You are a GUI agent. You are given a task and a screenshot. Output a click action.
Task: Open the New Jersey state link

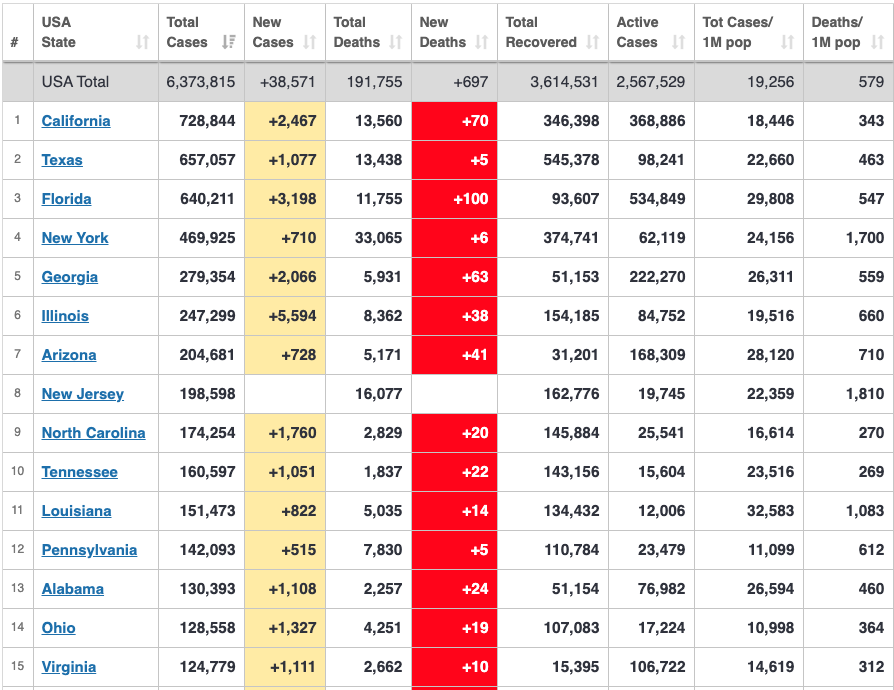click(83, 394)
